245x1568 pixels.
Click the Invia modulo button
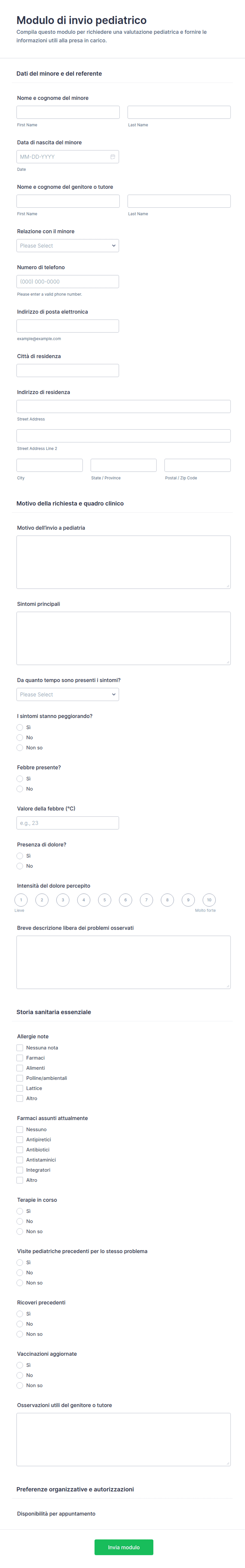(x=123, y=1547)
